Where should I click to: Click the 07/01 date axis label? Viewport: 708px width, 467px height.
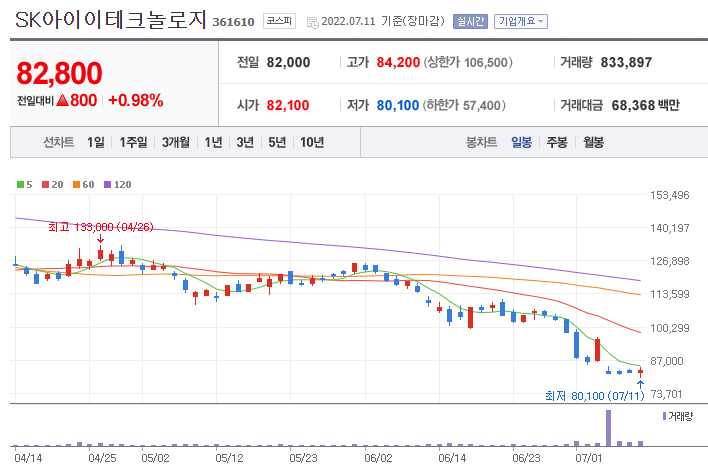588,458
